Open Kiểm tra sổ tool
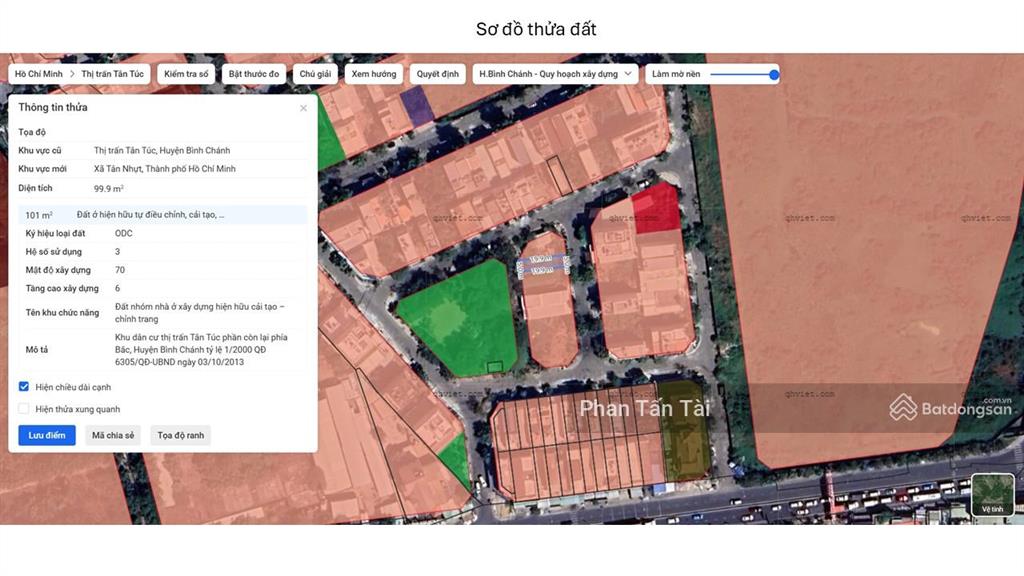1024x576 pixels. 186,74
